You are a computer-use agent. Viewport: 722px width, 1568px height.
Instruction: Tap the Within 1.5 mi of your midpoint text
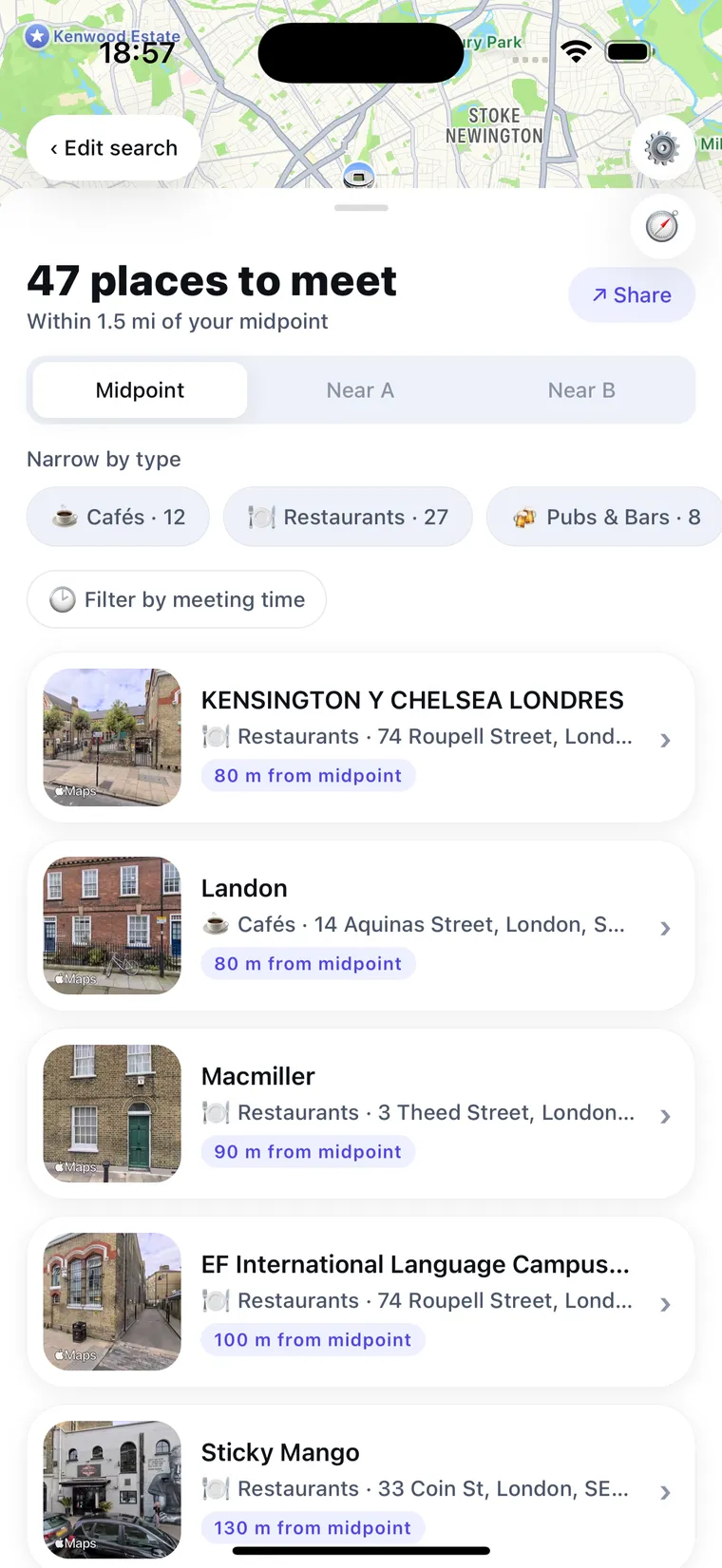click(178, 321)
